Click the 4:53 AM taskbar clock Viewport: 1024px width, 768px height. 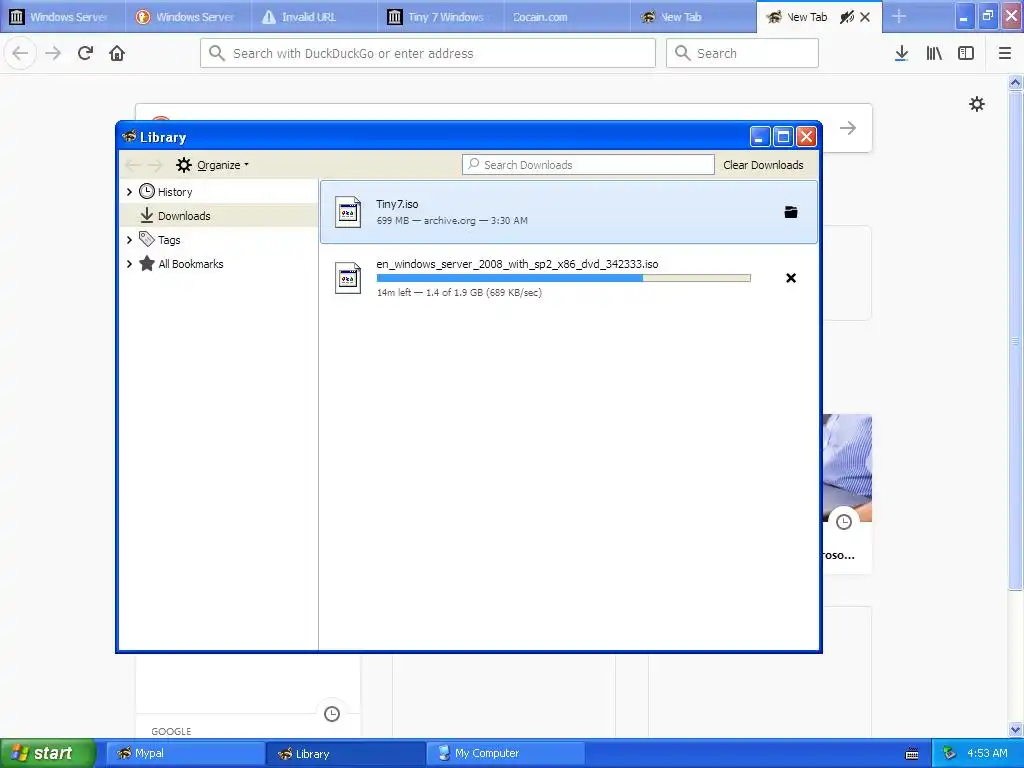click(x=987, y=754)
